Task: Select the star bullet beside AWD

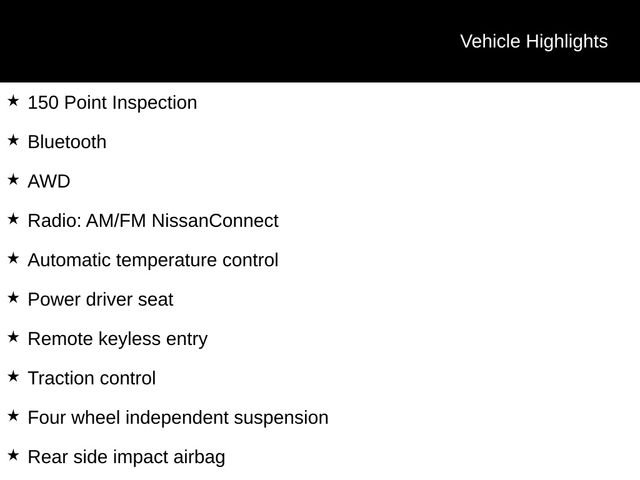Action: 13,180
